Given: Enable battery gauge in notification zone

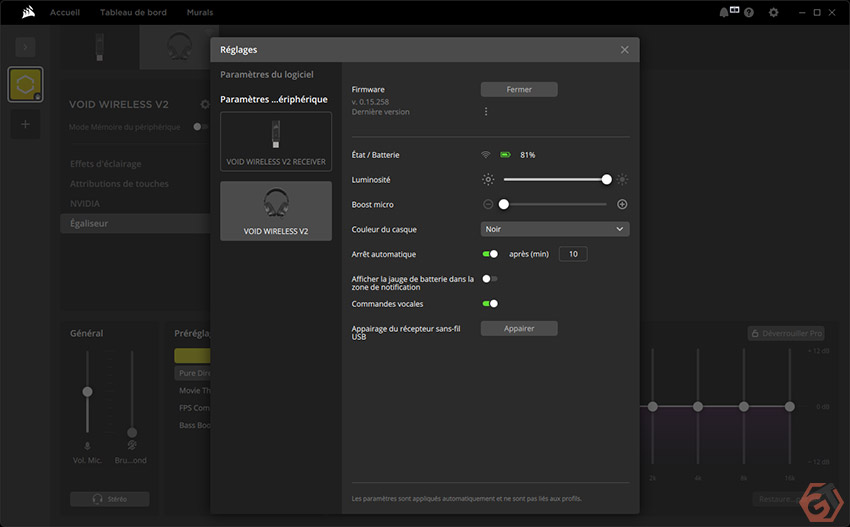Looking at the screenshot, I should pos(490,279).
